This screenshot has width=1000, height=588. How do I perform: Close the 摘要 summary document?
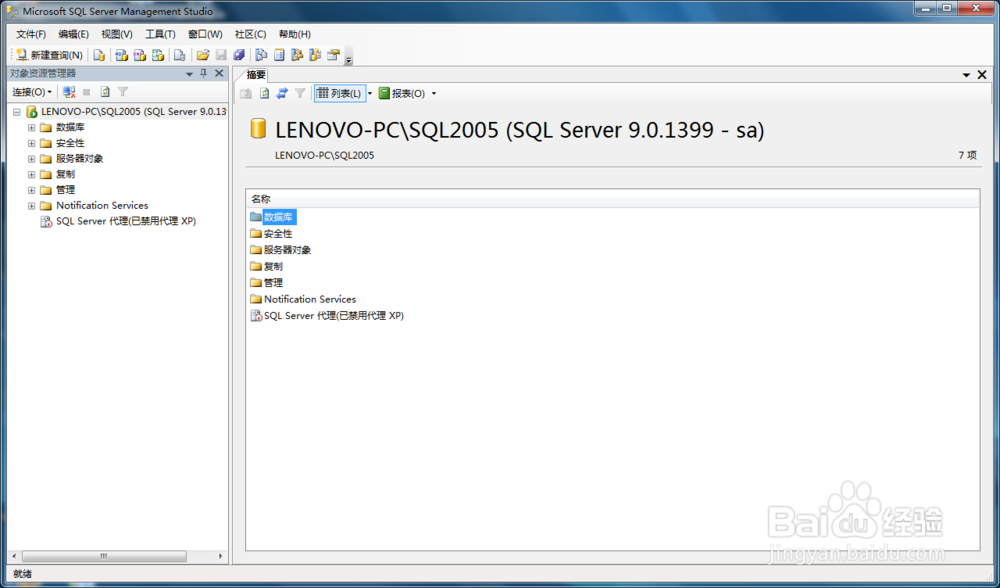point(982,75)
